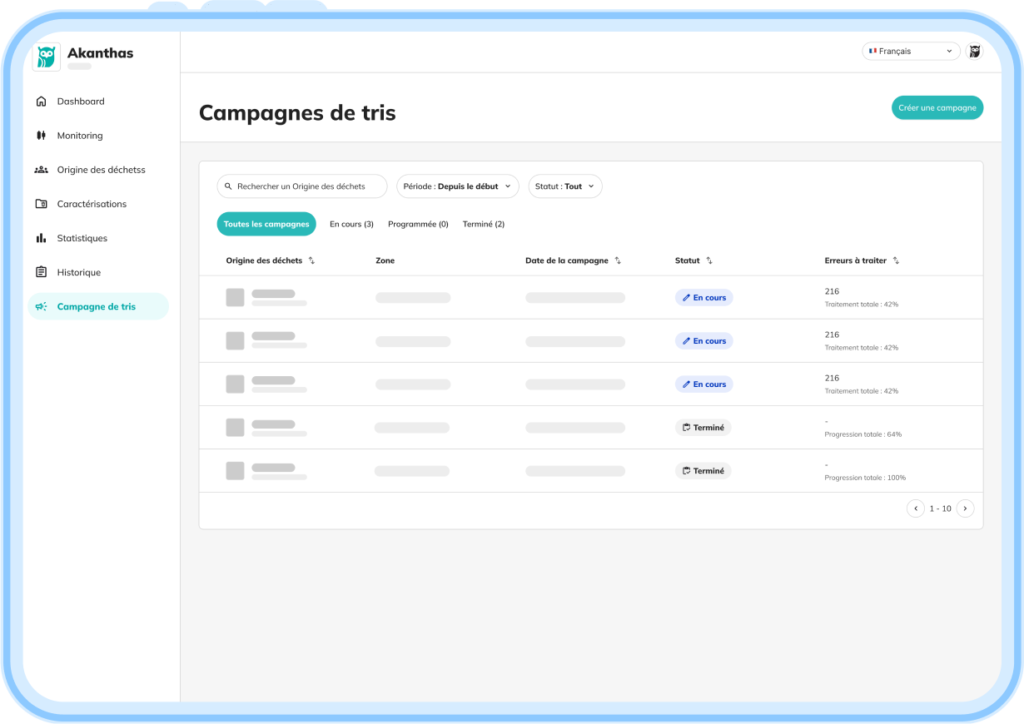The image size is (1024, 724).
Task: Go to previous page arrow
Action: (x=916, y=509)
